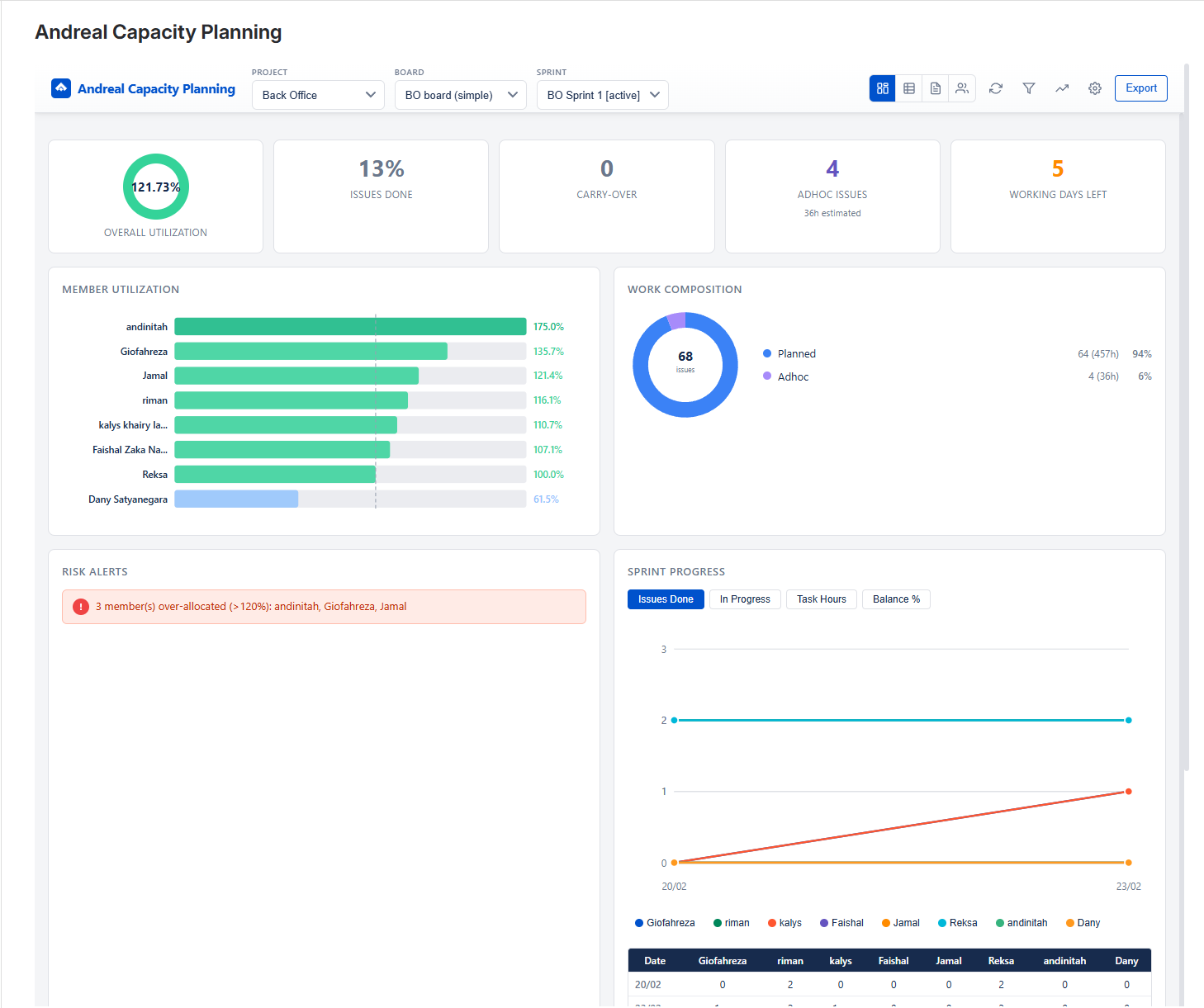Switch to the table view
The width and height of the screenshot is (1204, 1008).
(x=908, y=88)
